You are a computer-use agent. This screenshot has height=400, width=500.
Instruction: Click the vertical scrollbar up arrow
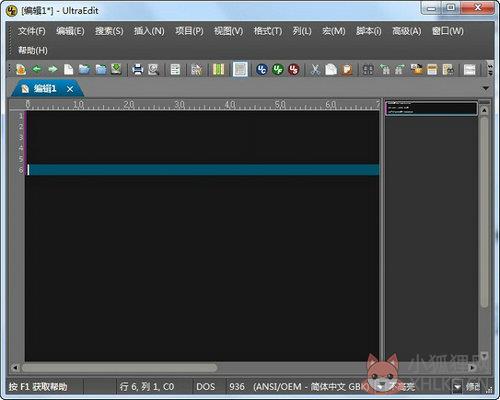484,110
